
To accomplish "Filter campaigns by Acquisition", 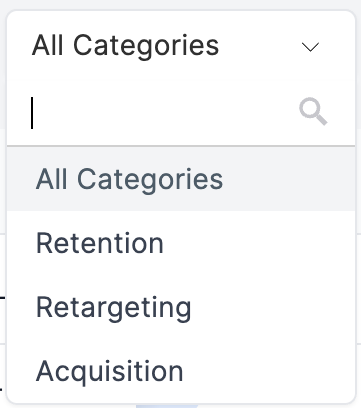I will [x=181, y=371].
